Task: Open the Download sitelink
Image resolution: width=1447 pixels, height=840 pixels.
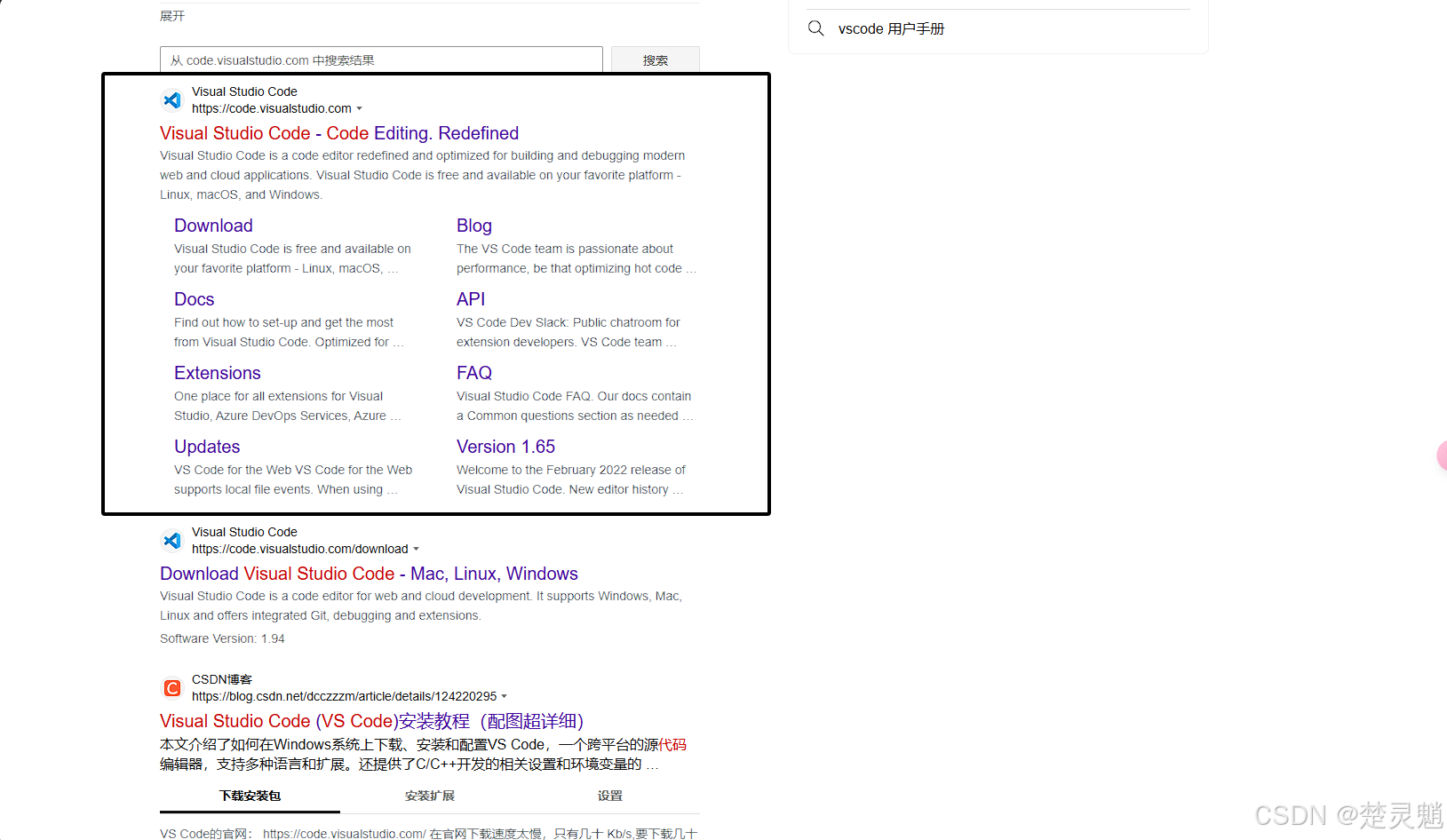Action: [x=213, y=226]
